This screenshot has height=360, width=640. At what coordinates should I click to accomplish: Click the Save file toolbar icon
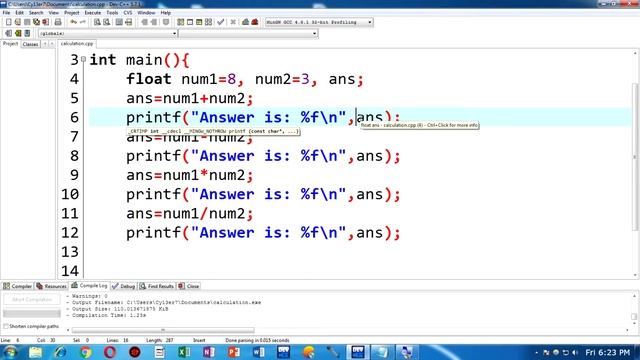click(27, 22)
